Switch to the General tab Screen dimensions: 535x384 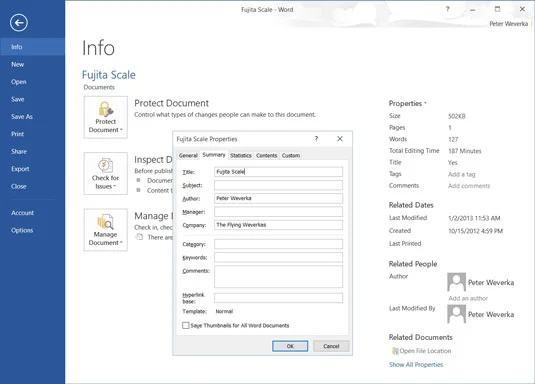click(188, 155)
